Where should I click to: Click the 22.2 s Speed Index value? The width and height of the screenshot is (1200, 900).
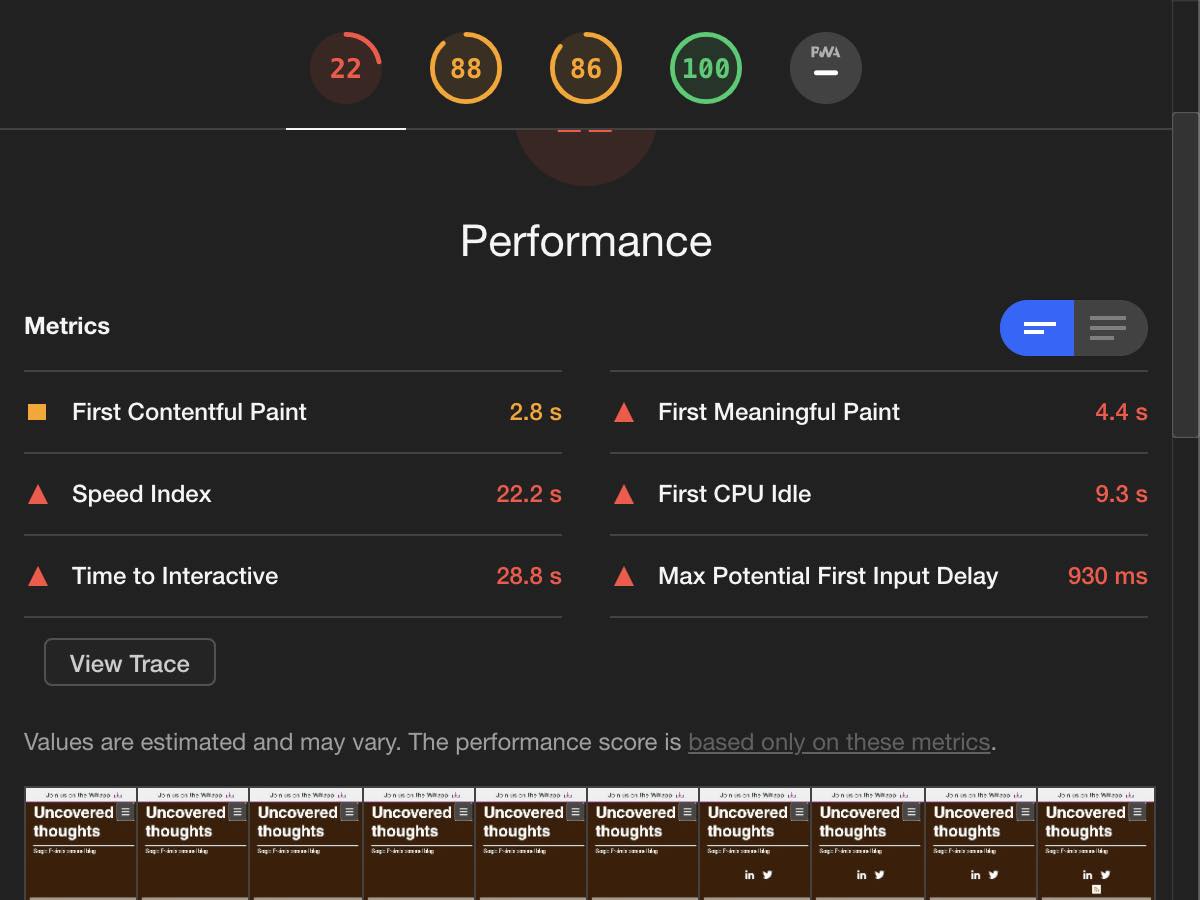pyautogui.click(x=529, y=494)
